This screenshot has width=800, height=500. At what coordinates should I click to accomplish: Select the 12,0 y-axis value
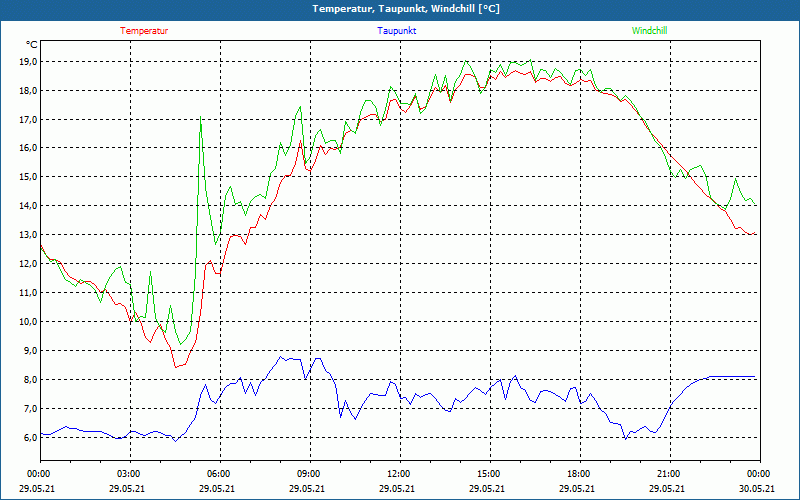point(28,264)
